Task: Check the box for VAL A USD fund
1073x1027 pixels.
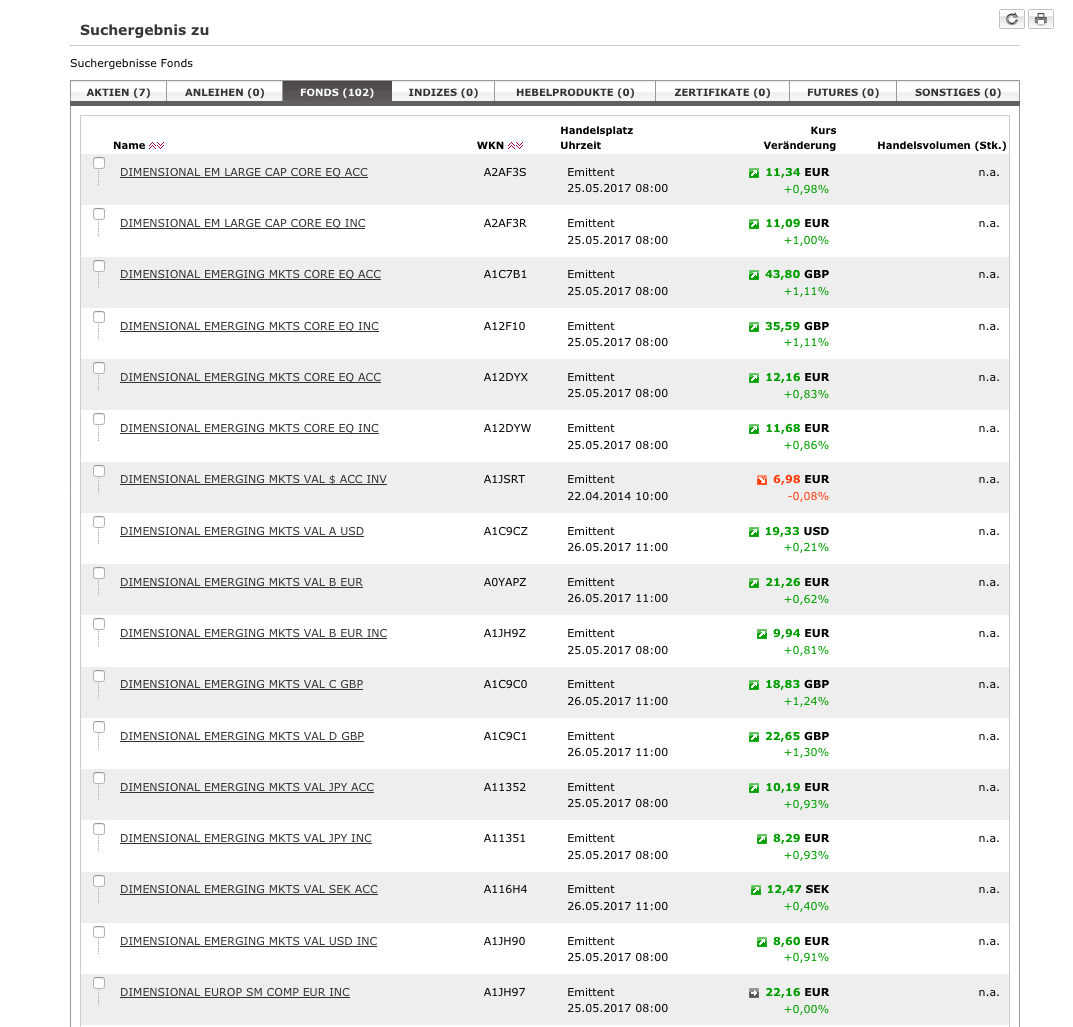Action: click(x=99, y=522)
